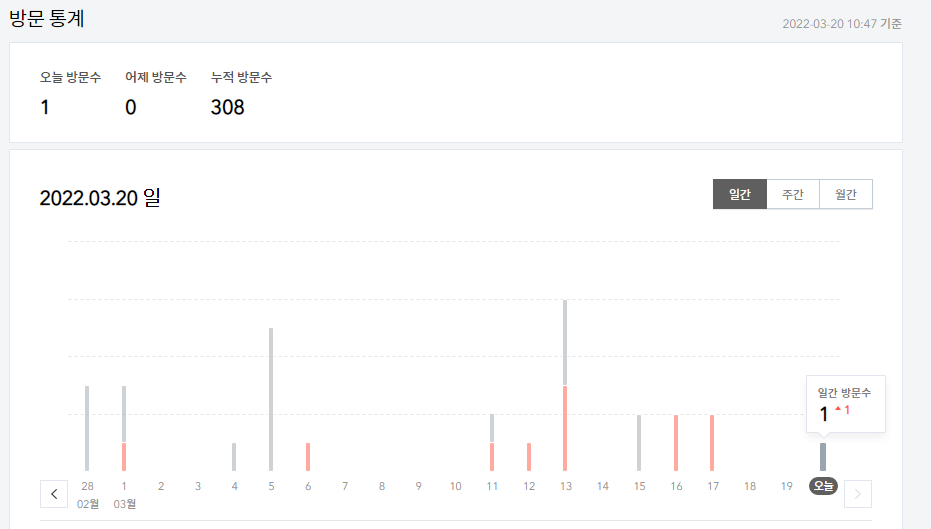Image resolution: width=931 pixels, height=529 pixels.
Task: Click date label 7 on axis
Action: pos(345,486)
